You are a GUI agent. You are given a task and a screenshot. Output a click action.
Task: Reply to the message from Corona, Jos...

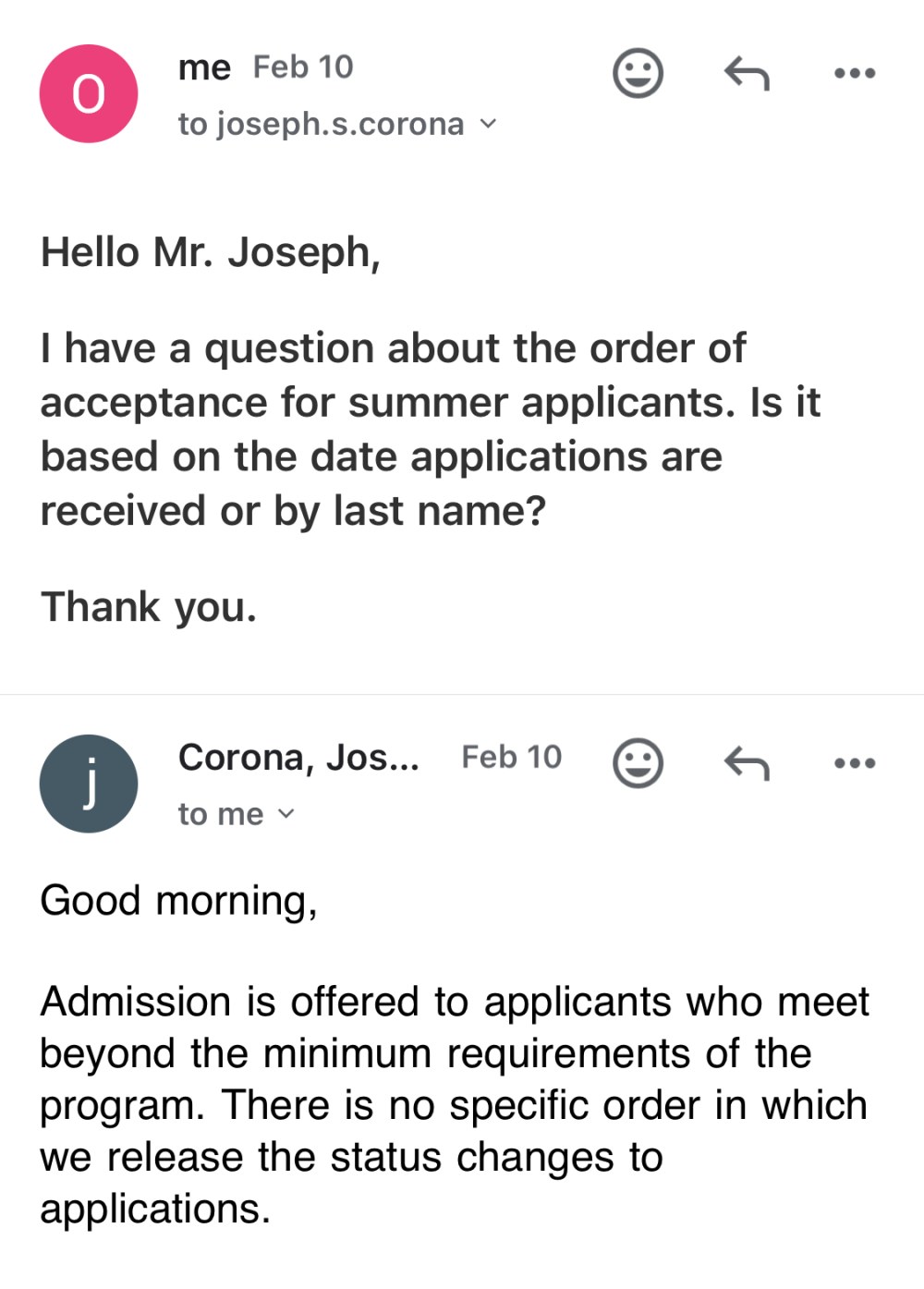point(747,763)
